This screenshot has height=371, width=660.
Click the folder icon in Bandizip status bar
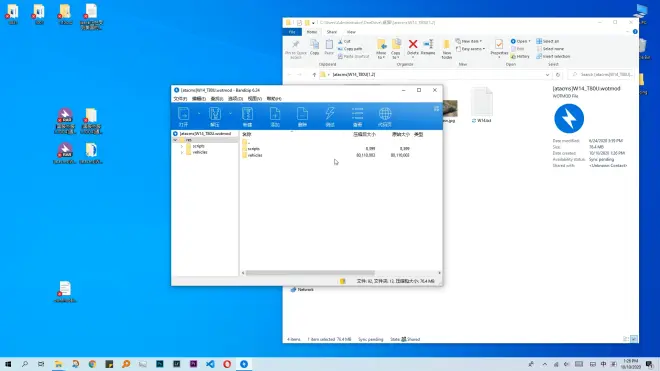pyautogui.click(x=343, y=281)
